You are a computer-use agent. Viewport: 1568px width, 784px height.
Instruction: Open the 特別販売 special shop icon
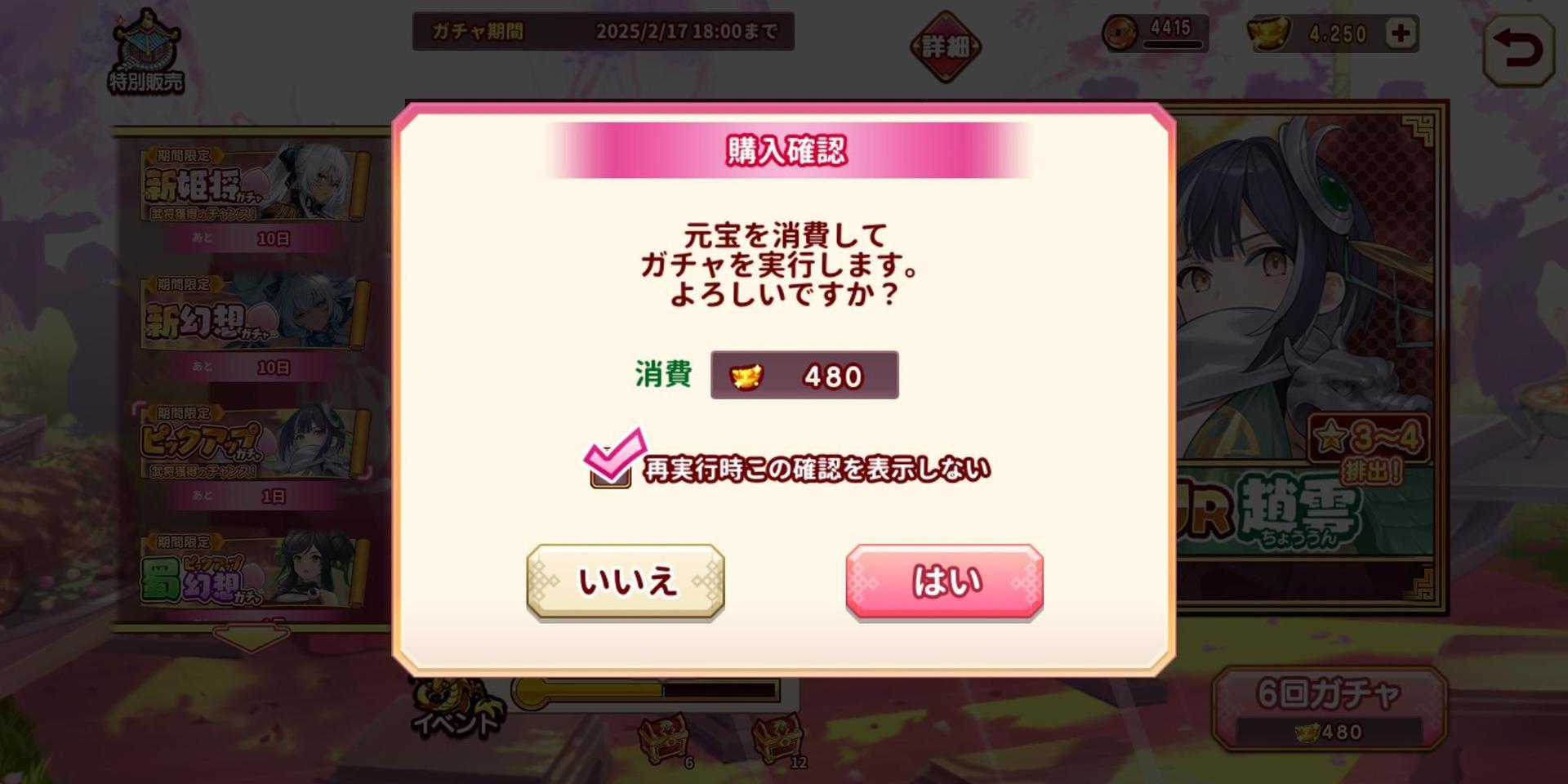pyautogui.click(x=145, y=51)
